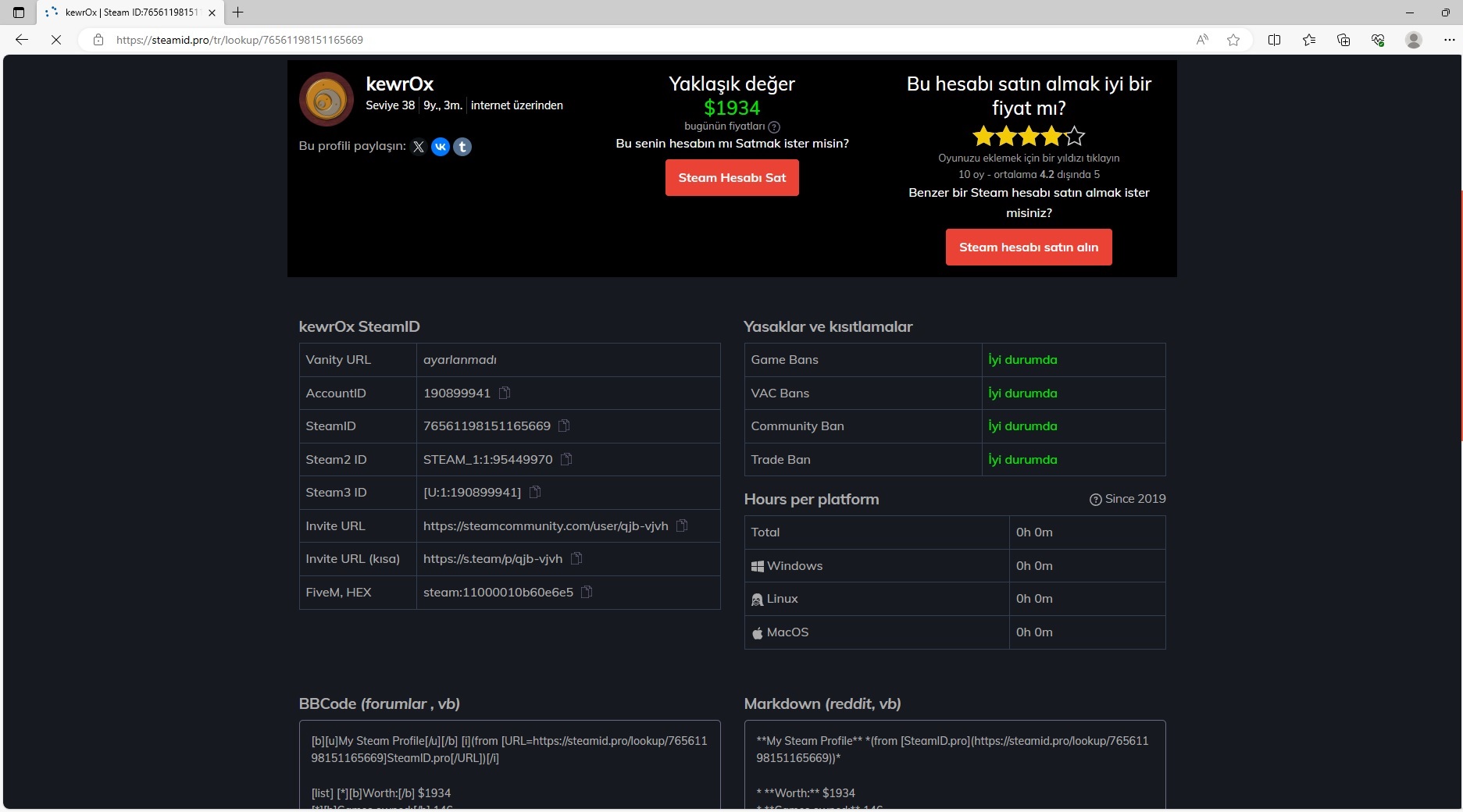Rate the account two stars
1463x812 pixels.
pos(1006,137)
